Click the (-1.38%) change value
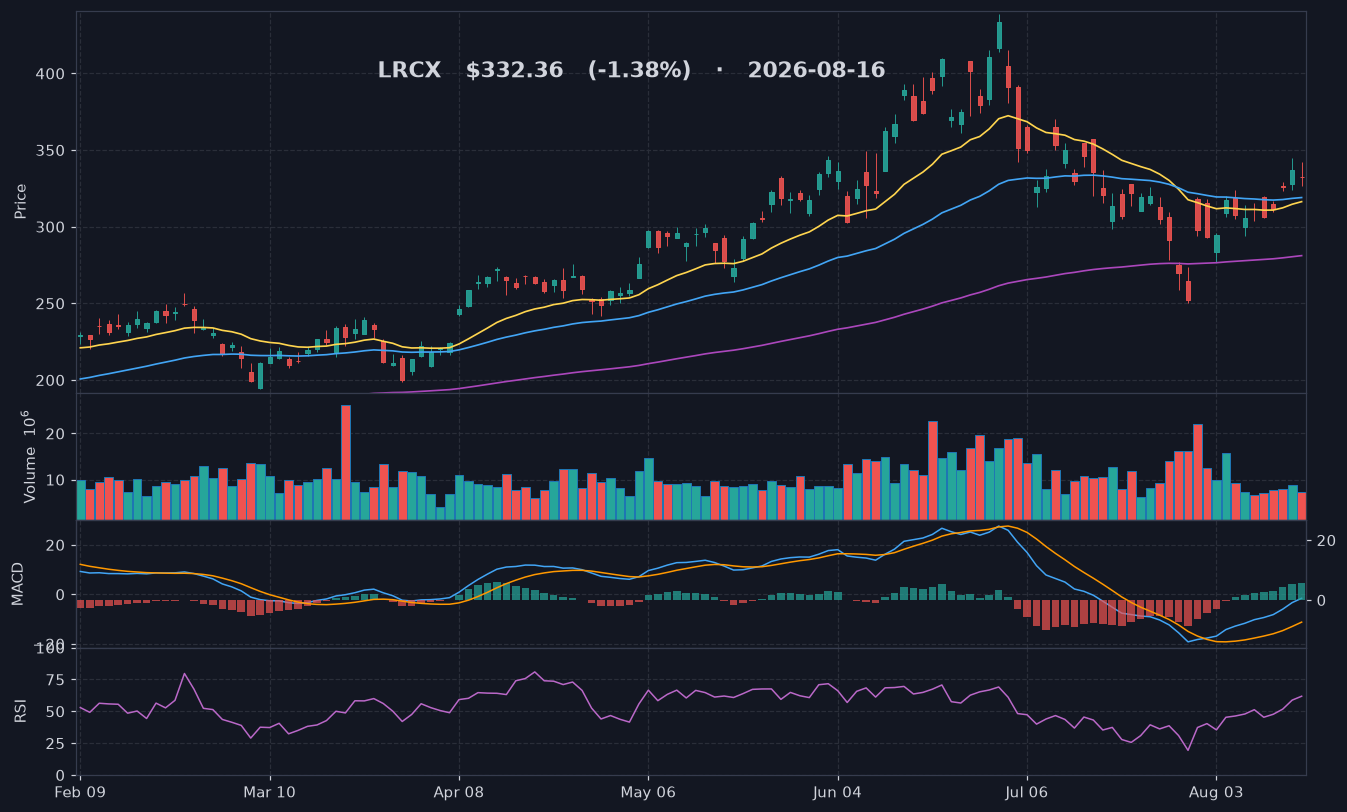The height and width of the screenshot is (812, 1347). 639,71
